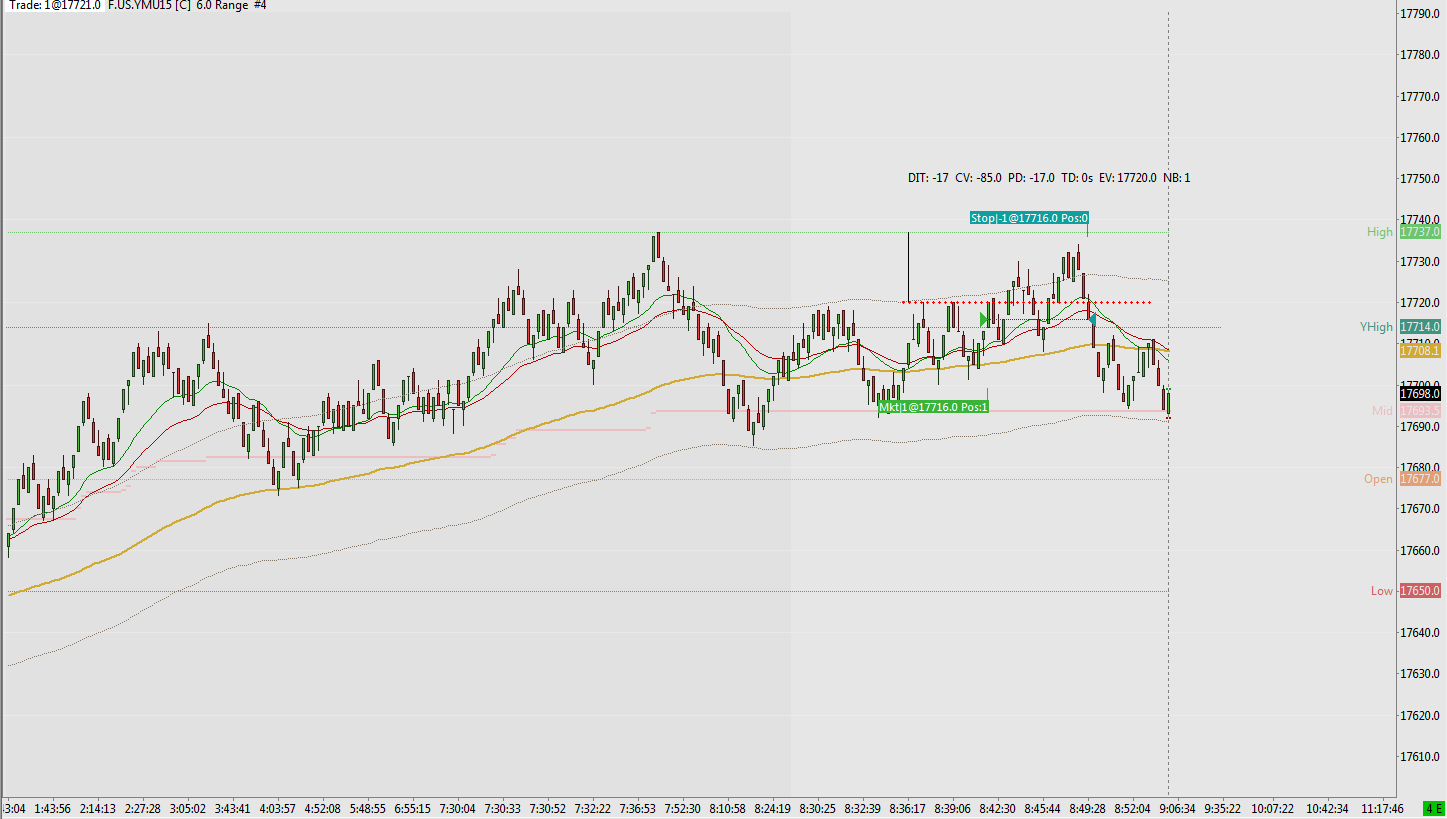Click the Open 17677.0 price tag
Image resolution: width=1447 pixels, height=819 pixels.
pos(1421,479)
